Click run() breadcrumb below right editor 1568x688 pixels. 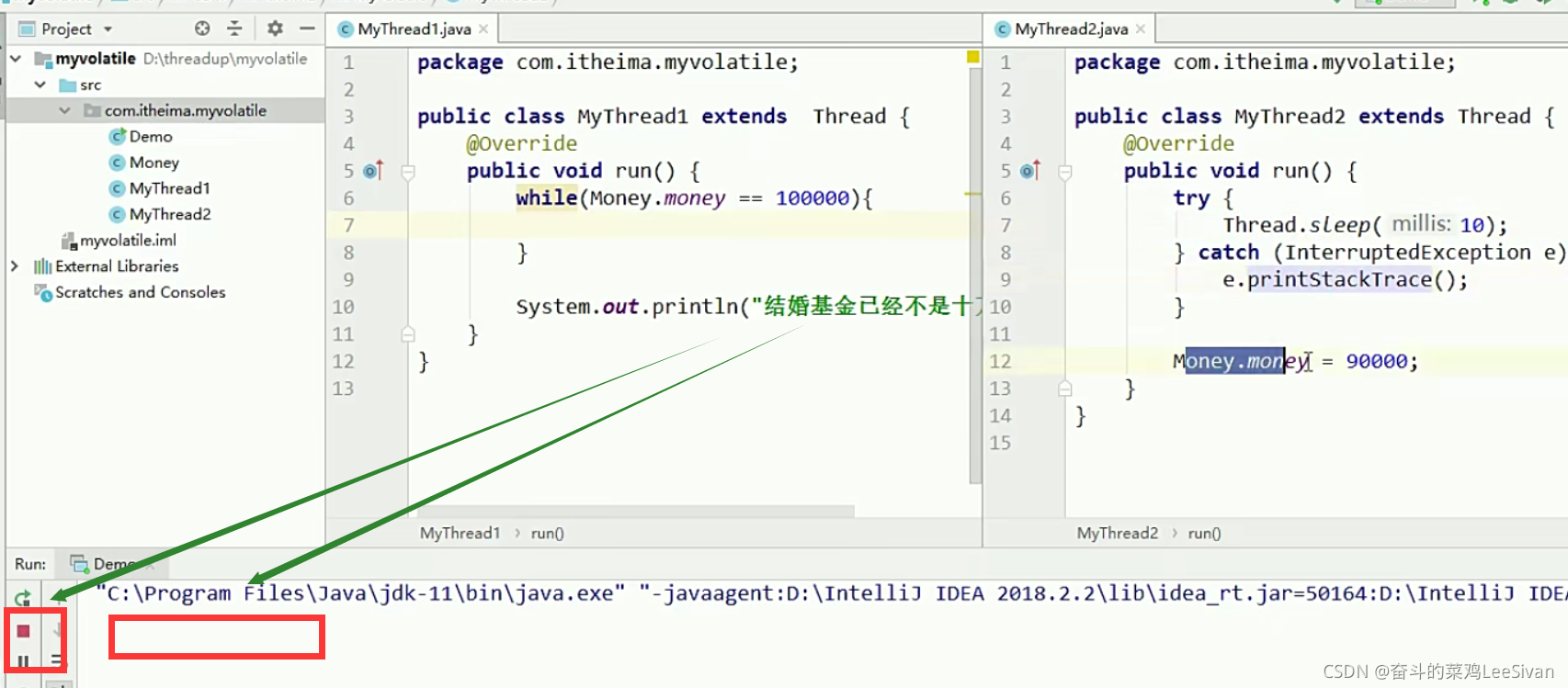pyautogui.click(x=1204, y=534)
